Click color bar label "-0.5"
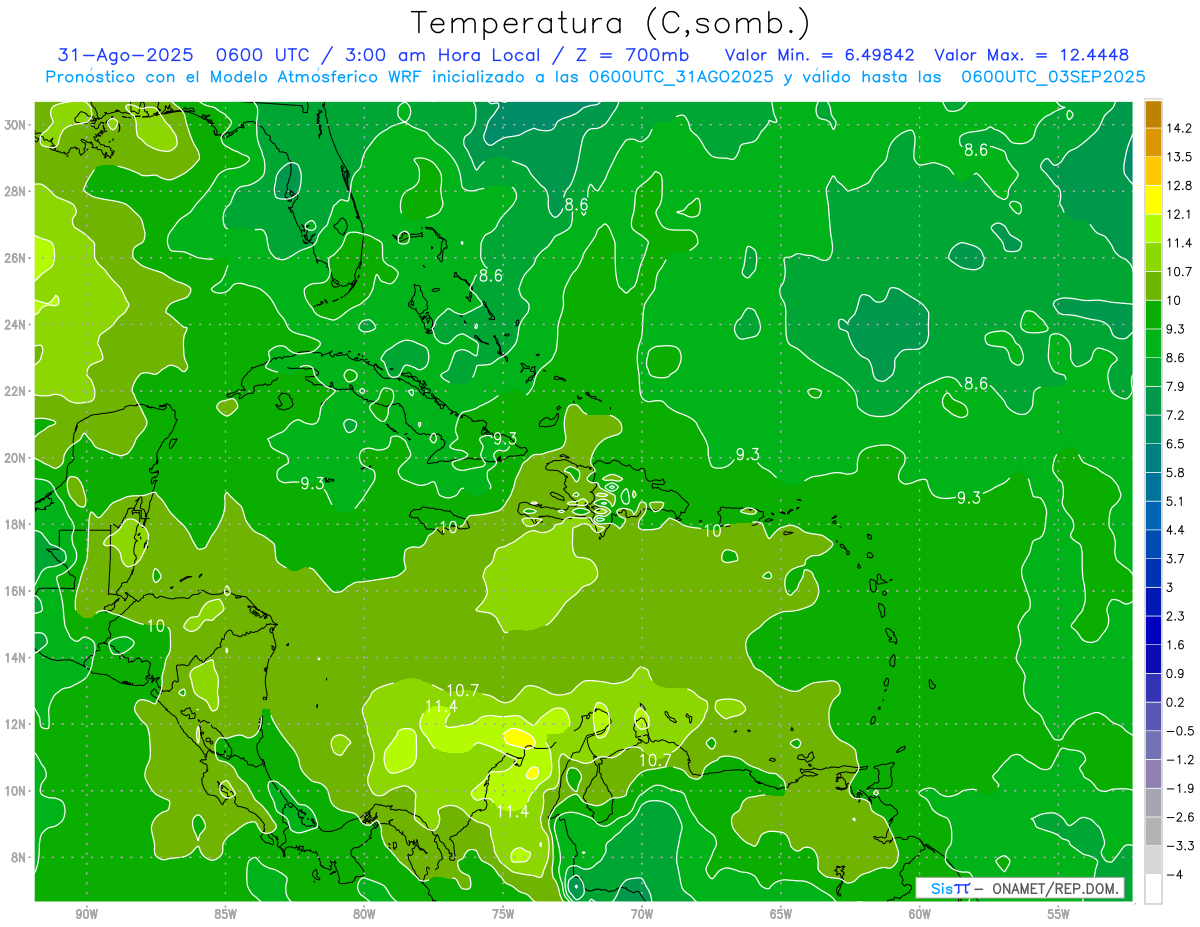Screen dimensions: 1200x927 pos(1179,731)
